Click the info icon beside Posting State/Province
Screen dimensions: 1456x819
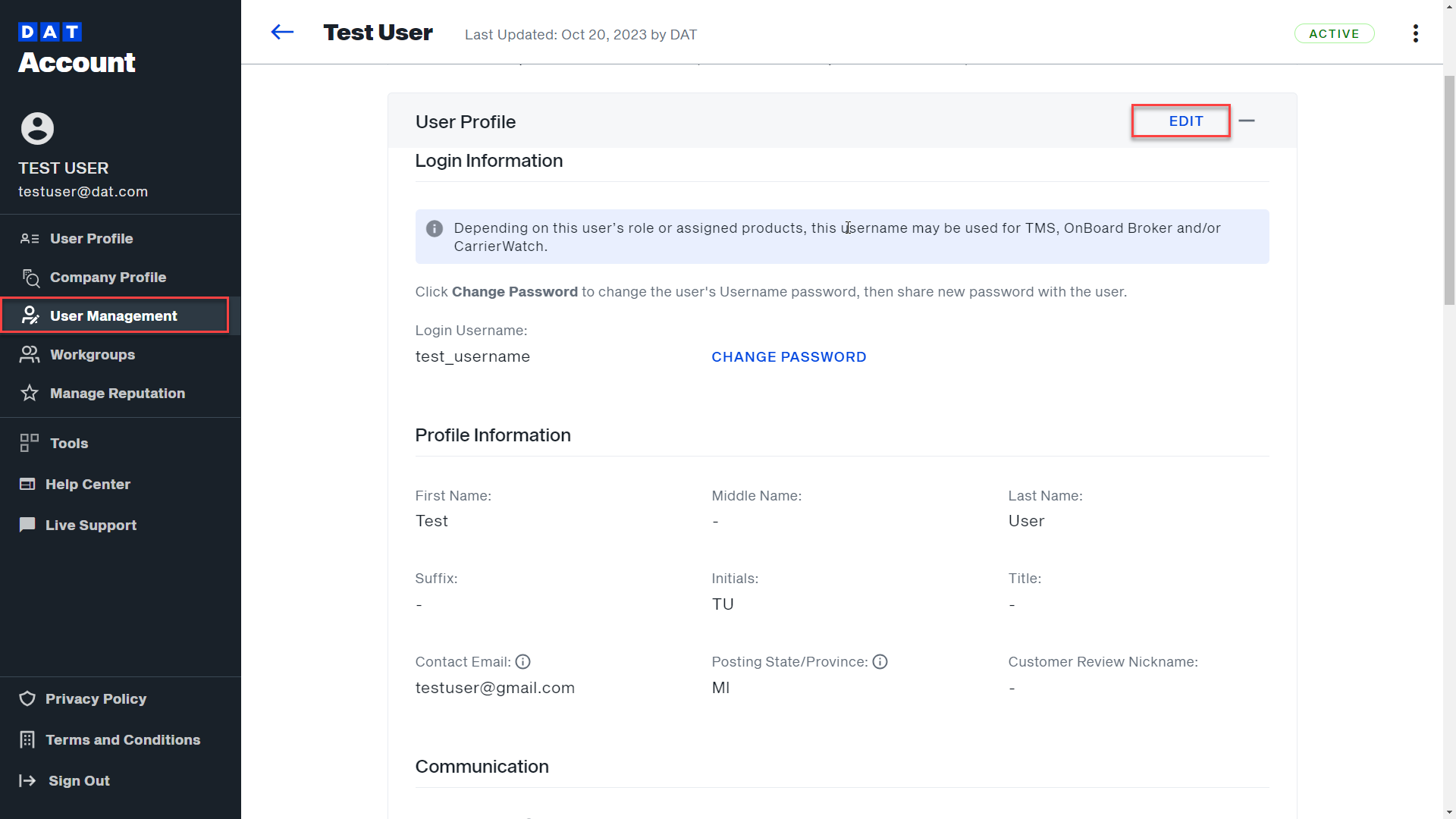(880, 661)
